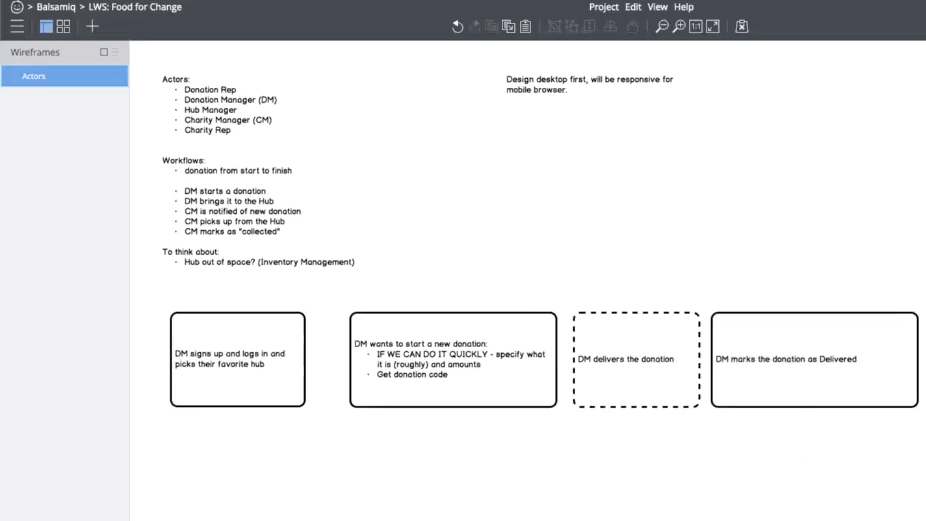Select the dashed box 'DM delivers the donation'

coord(636,359)
